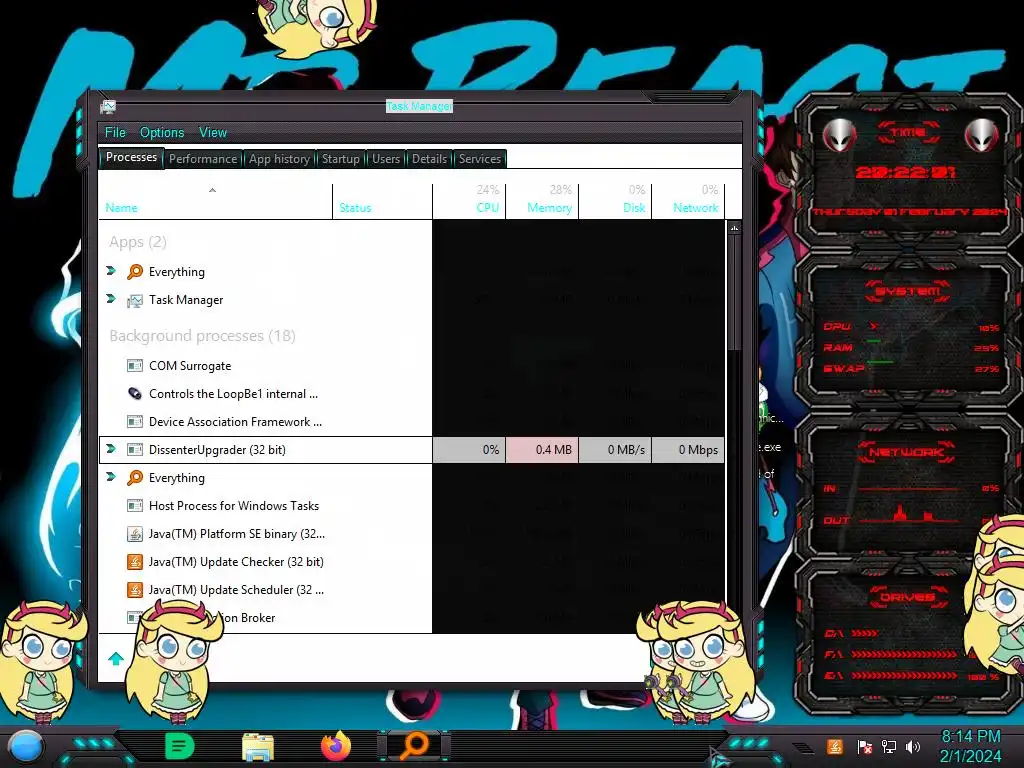Click the Task Manager title bar icon
Viewport: 1024px width, 768px height.
pos(108,106)
